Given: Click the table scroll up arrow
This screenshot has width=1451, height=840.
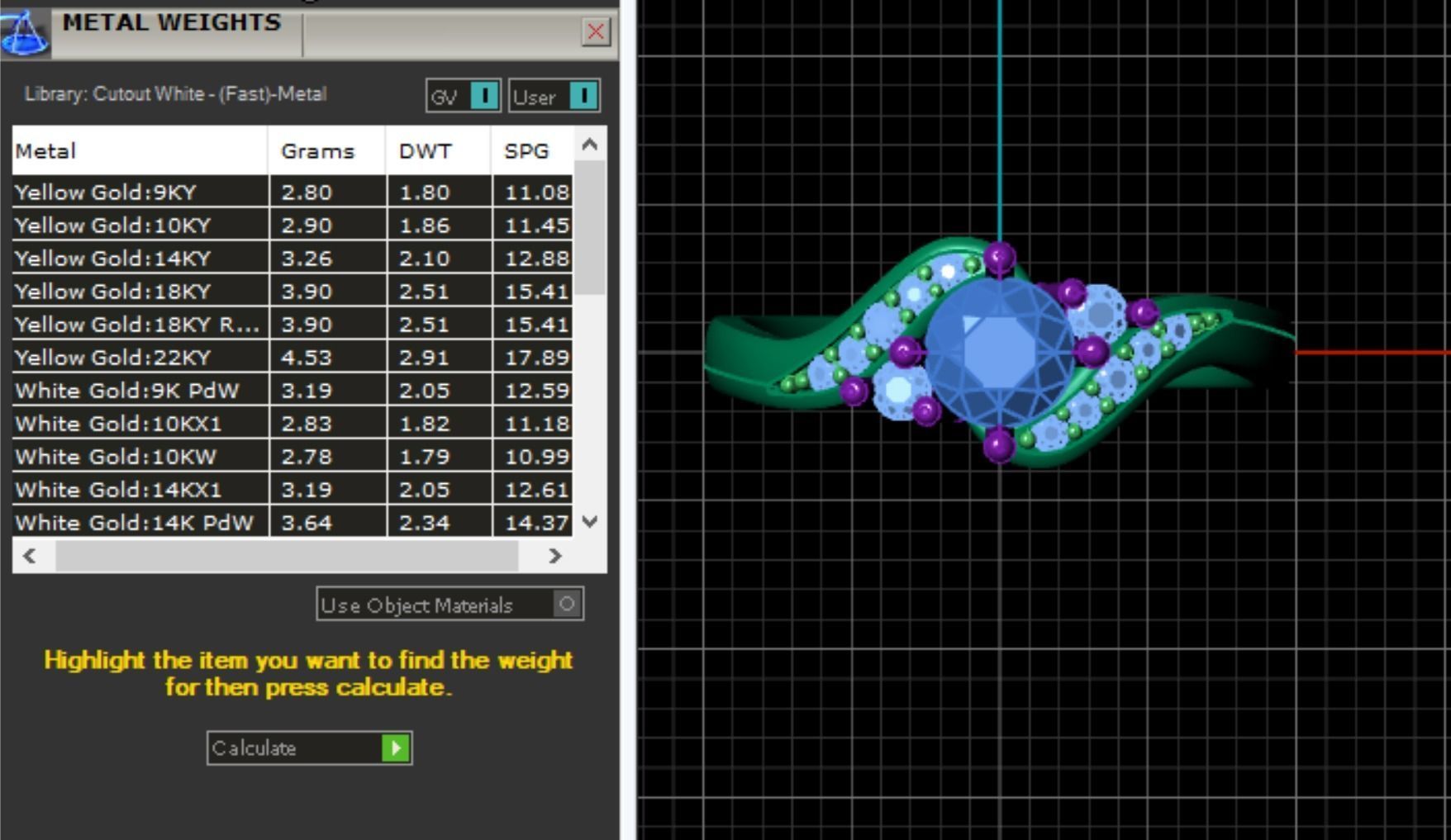Looking at the screenshot, I should click(589, 145).
